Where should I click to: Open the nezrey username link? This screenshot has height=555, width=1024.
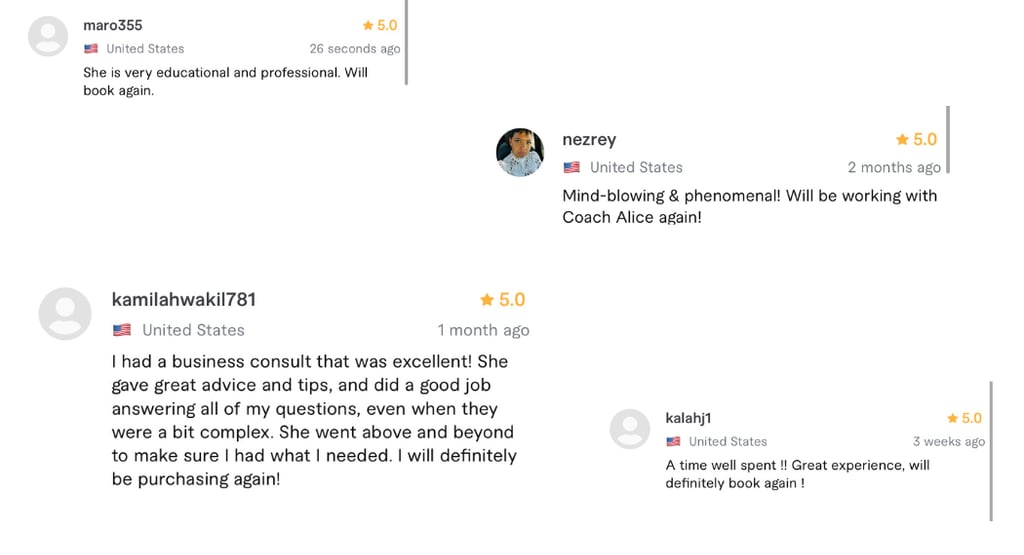pos(589,140)
